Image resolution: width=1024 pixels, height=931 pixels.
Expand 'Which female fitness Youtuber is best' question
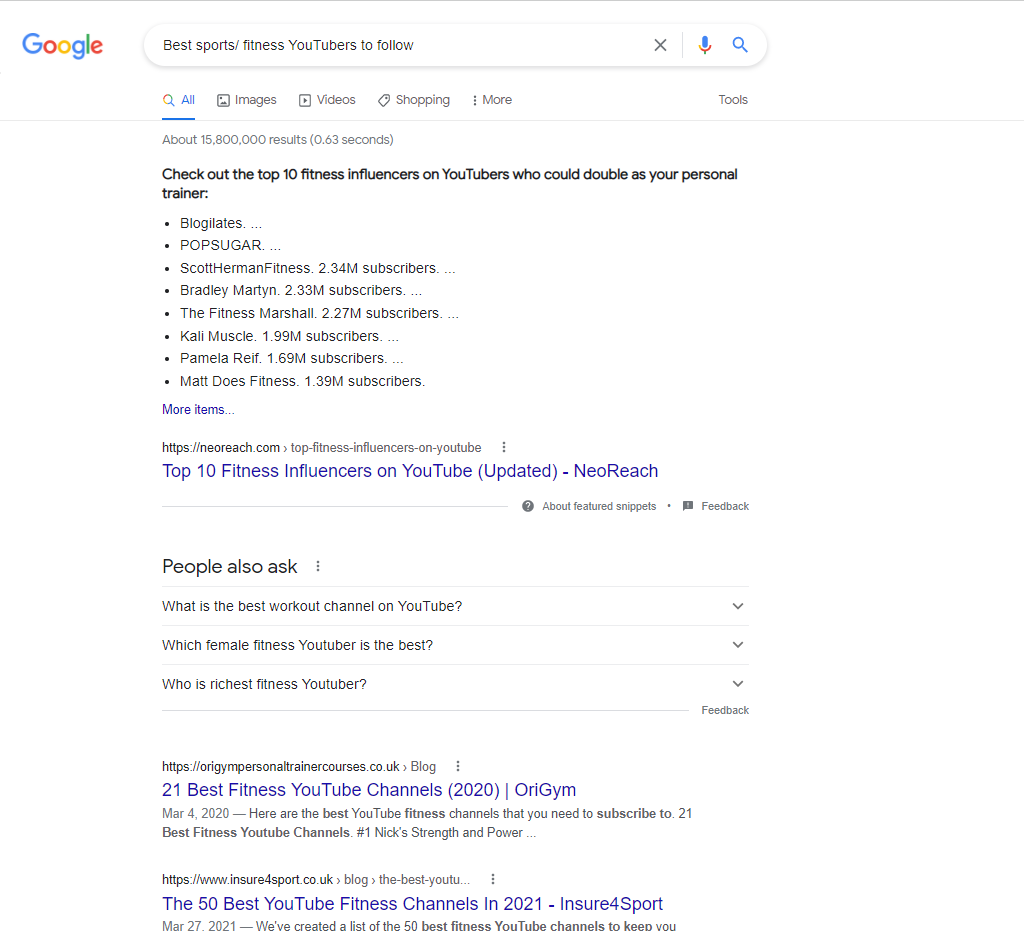(455, 645)
